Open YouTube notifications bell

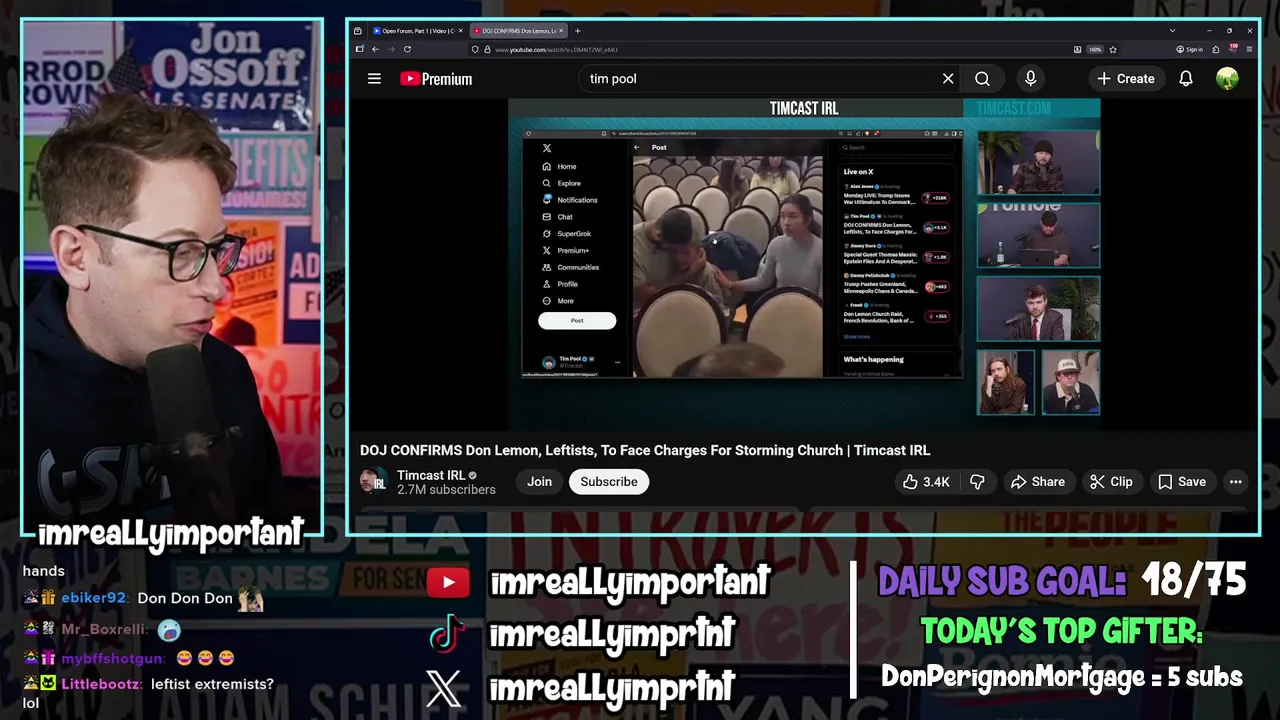click(1185, 78)
